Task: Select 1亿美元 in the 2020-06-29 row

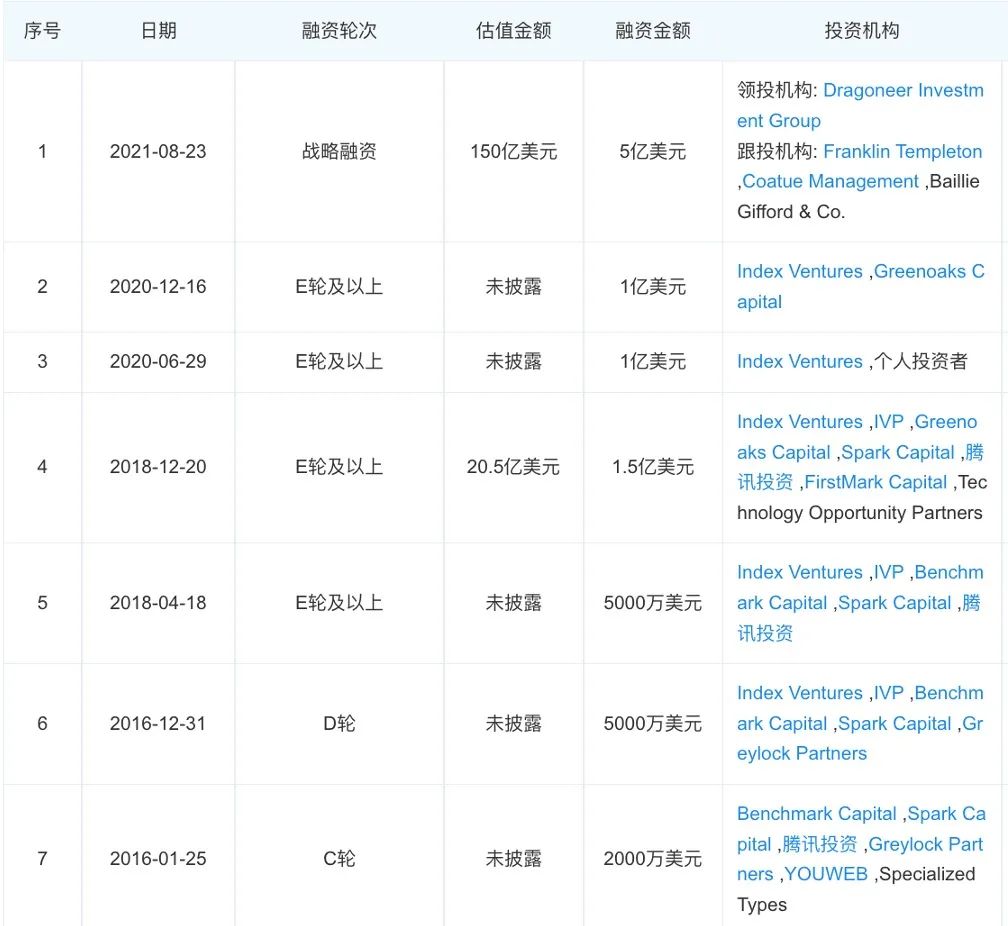Action: tap(653, 361)
